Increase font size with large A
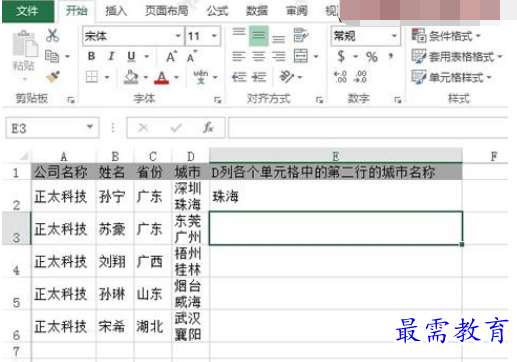Screen dimensions: 517x362 [171, 57]
